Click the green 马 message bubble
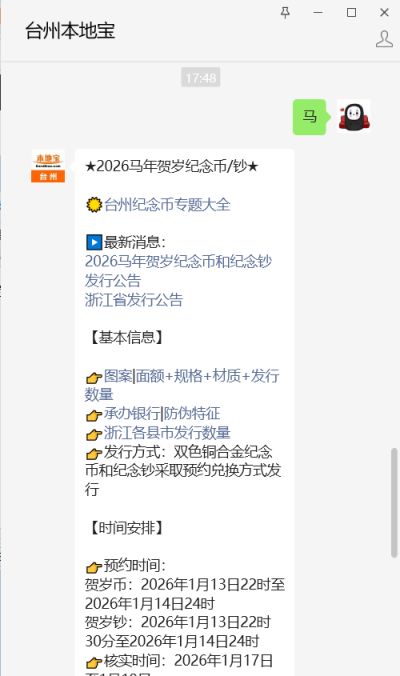 point(309,117)
